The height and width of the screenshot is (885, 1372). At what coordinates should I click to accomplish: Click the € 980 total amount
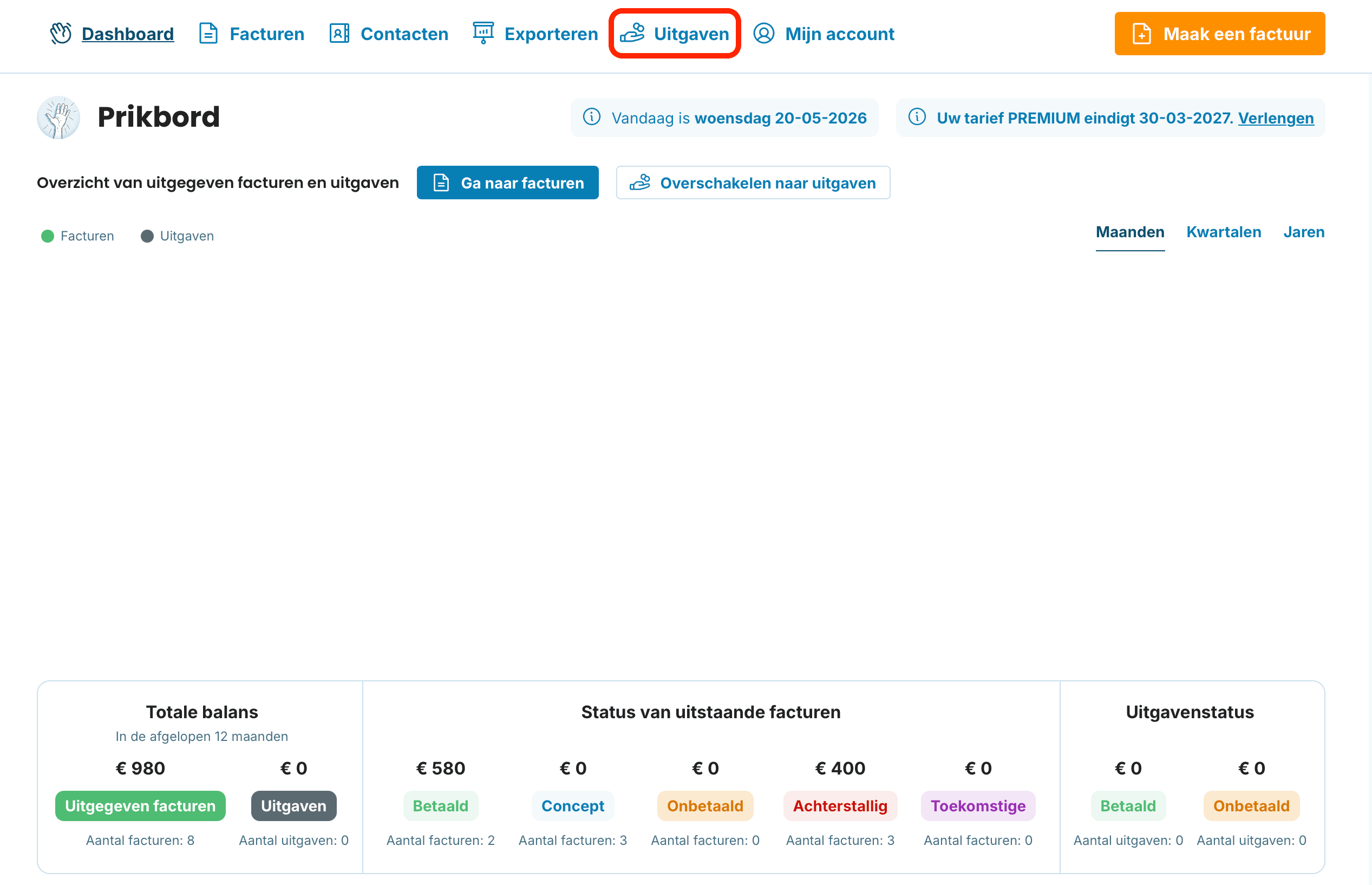(140, 769)
